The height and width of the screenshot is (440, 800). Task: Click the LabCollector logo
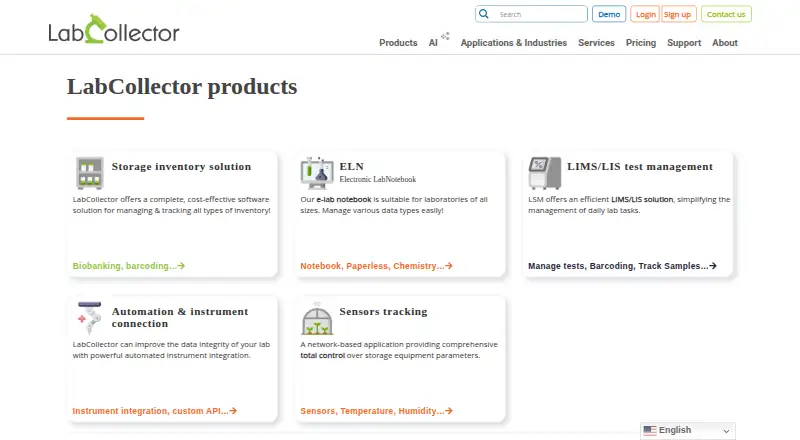[x=114, y=29]
